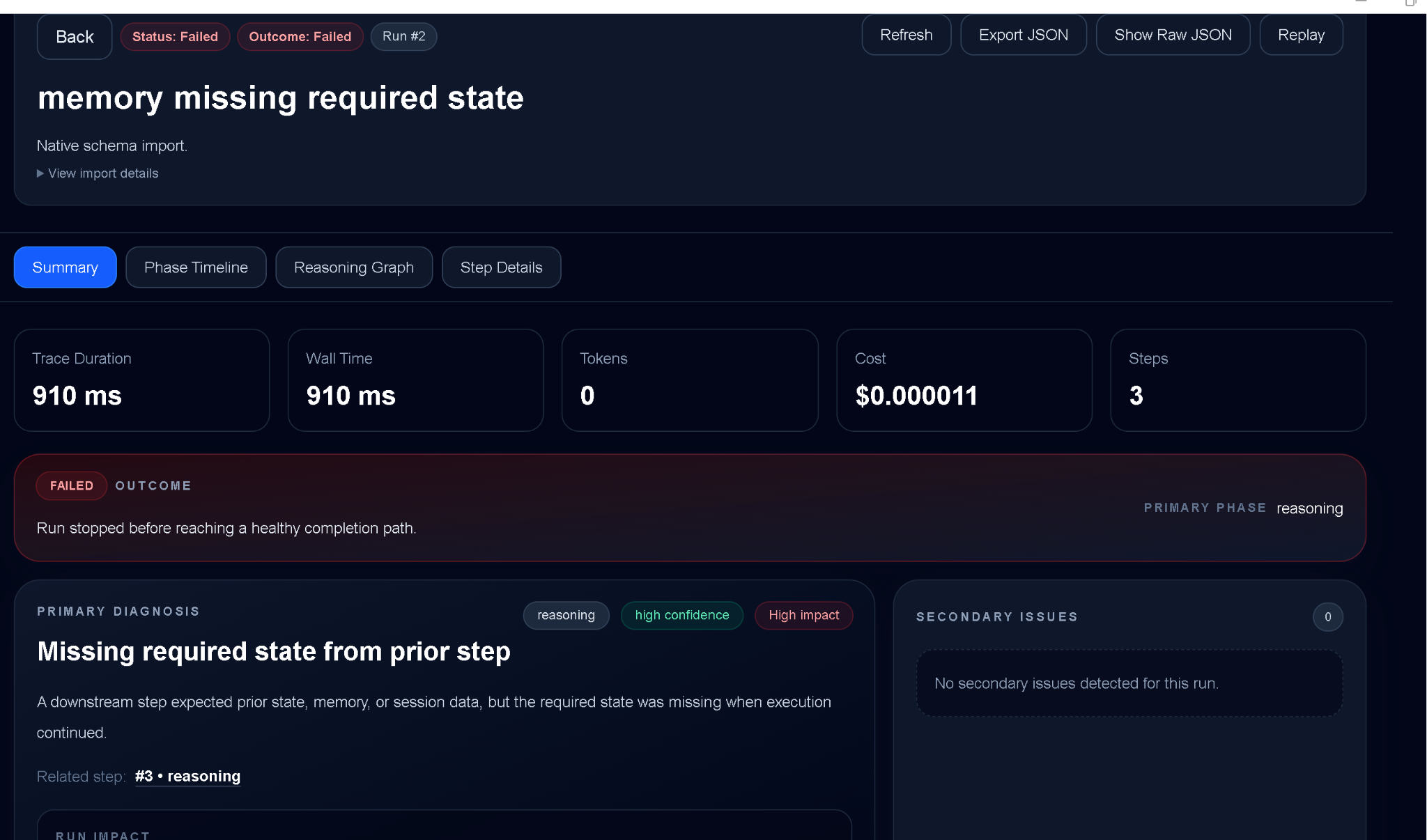Follow the related step #3 reasoning link
1427x840 pixels.
tap(187, 776)
